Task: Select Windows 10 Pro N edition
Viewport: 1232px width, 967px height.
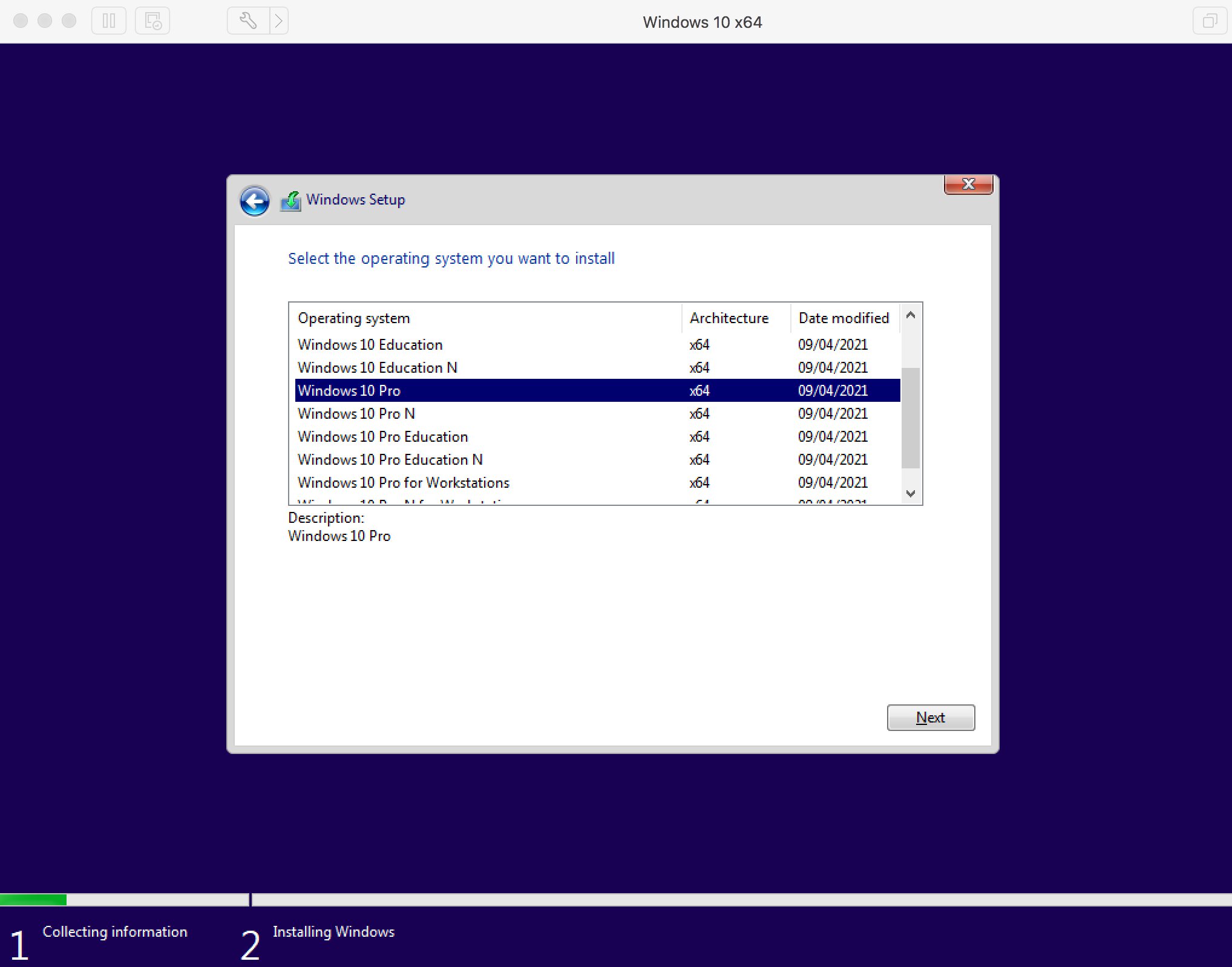Action: pyautogui.click(x=597, y=413)
